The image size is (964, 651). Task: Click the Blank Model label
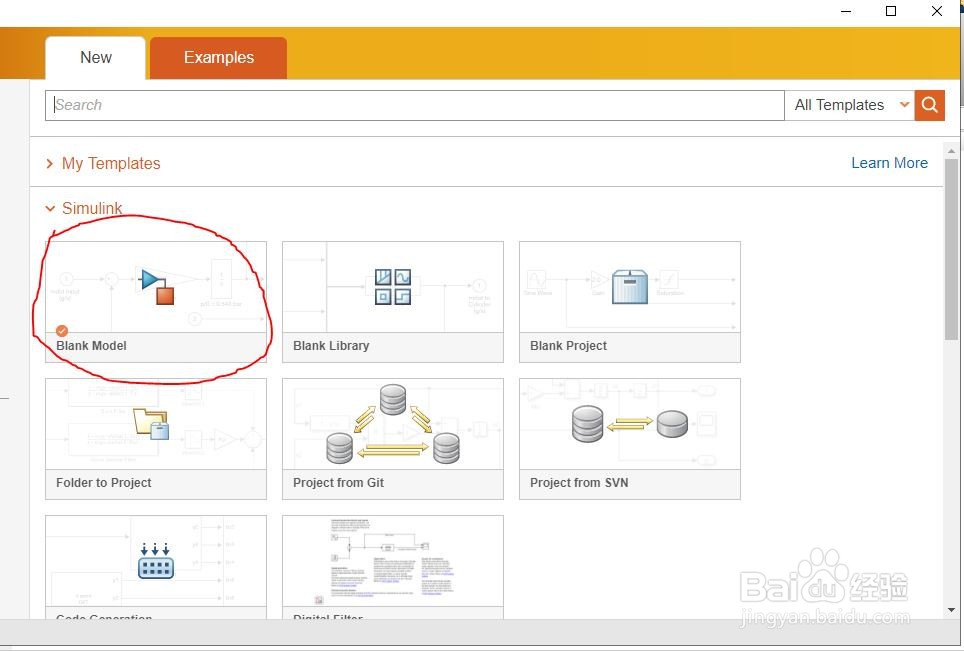pos(91,346)
